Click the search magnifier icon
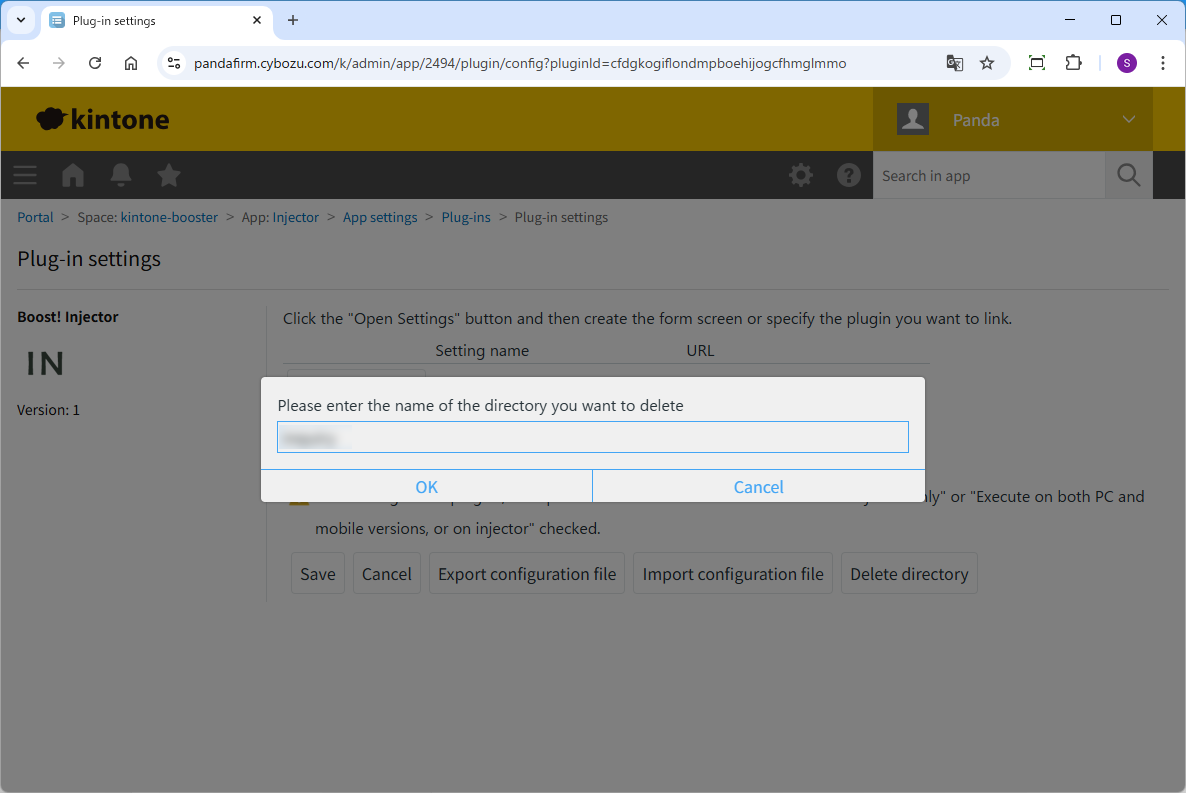This screenshot has height=793, width=1186. [x=1128, y=176]
